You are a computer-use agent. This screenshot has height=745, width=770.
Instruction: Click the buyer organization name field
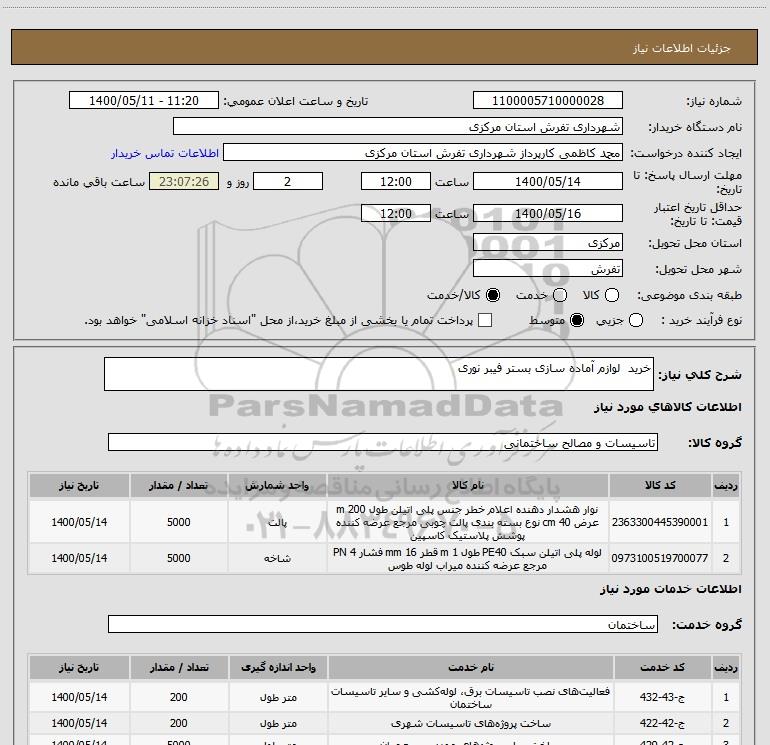(398, 127)
